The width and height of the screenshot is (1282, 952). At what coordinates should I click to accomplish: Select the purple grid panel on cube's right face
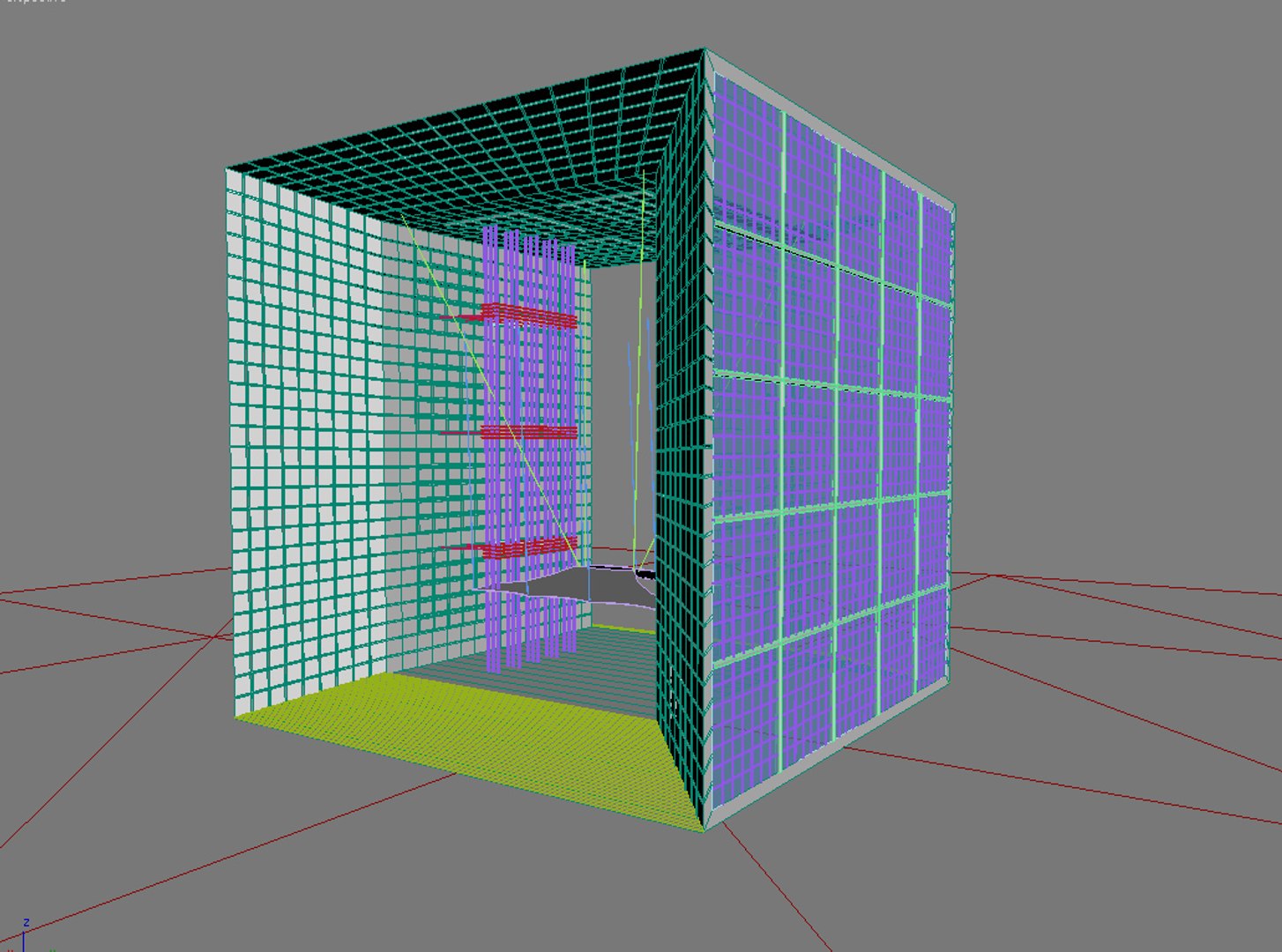coord(831,441)
